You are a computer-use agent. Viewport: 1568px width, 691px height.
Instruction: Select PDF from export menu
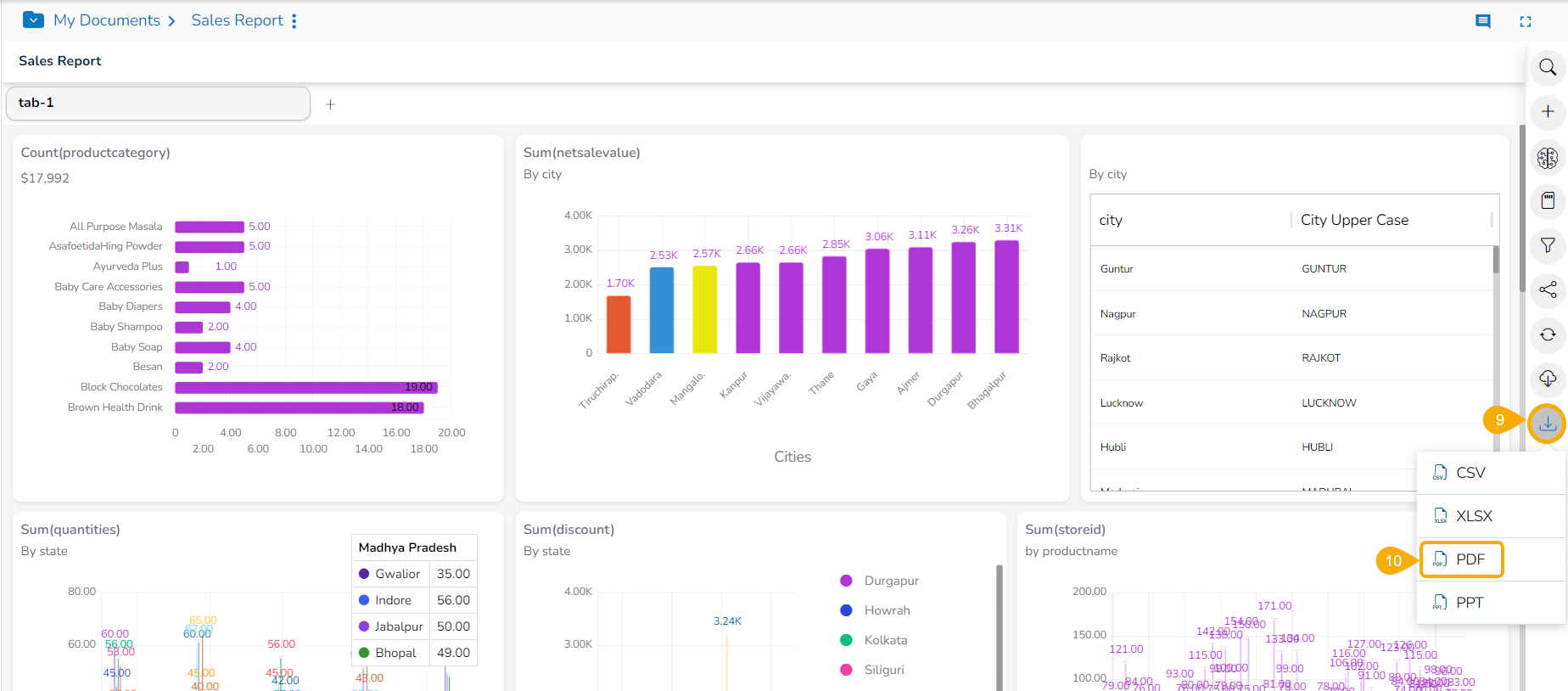tap(1461, 559)
